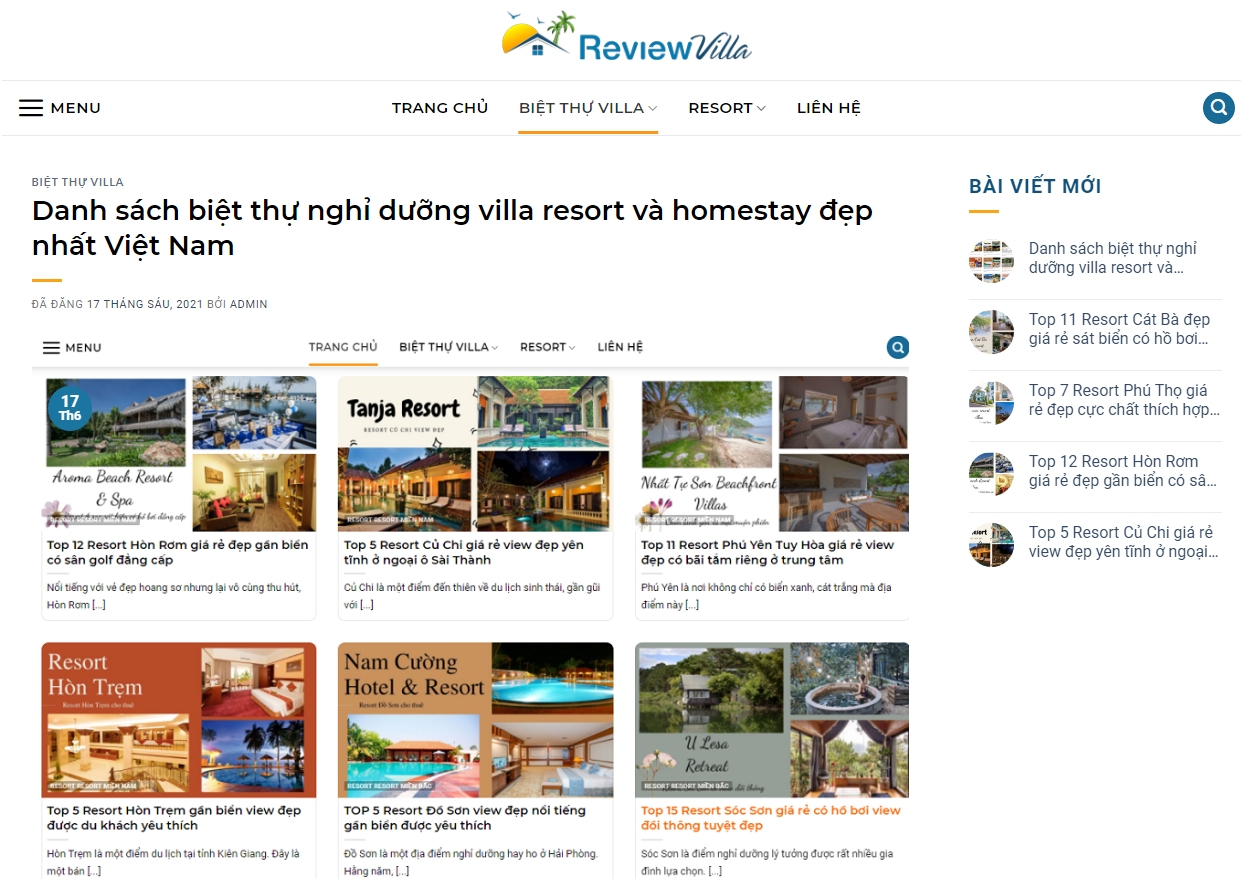The image size is (1241, 879).
Task: Open round thumbnail for Top 11 Resort Cát Bà
Action: click(x=991, y=332)
